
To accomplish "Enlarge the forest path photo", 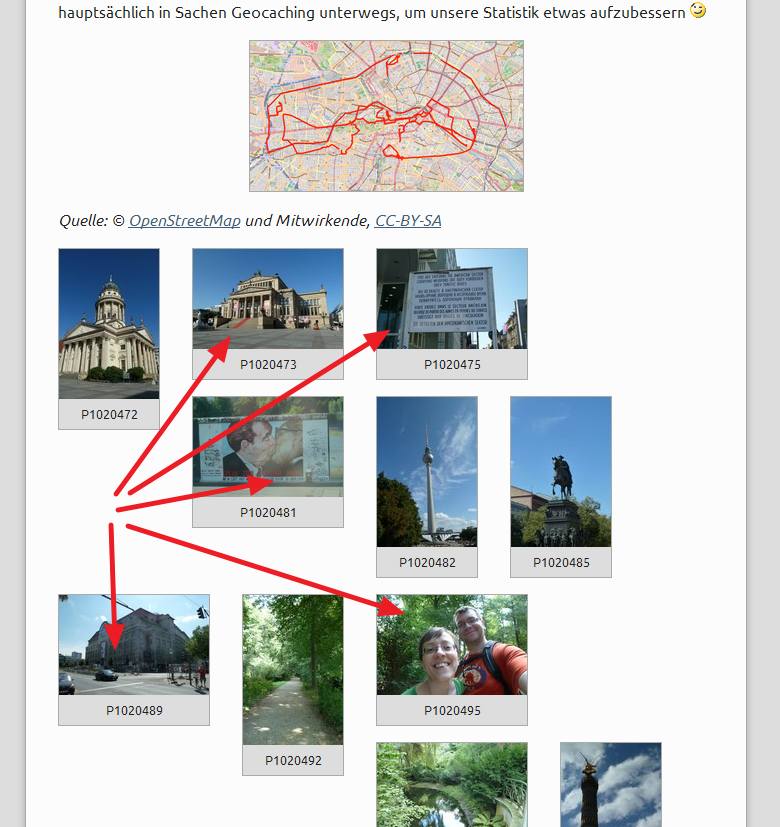I will 292,669.
